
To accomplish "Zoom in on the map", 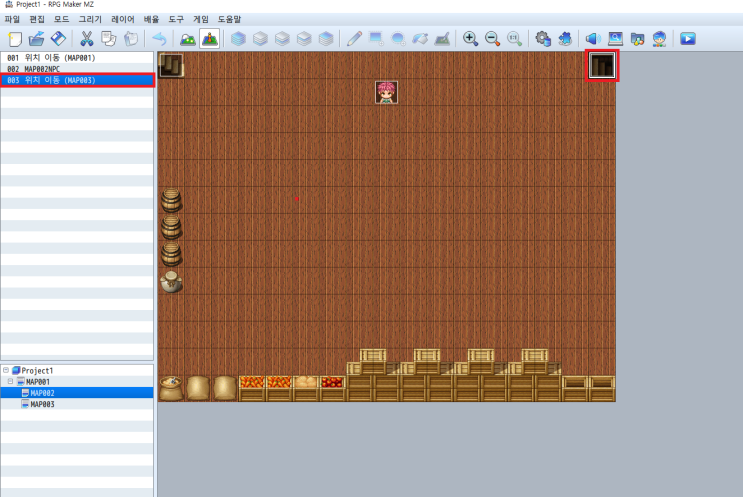I will tap(471, 39).
